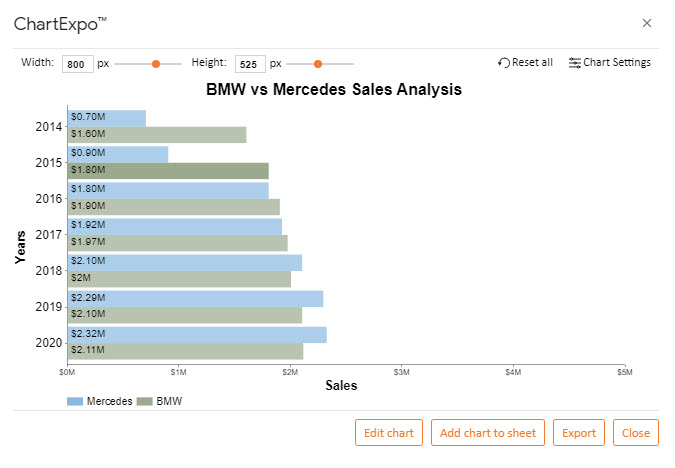
Task: Click the 2018 Mercedes bar labeled $2.10M
Action: 185,263
